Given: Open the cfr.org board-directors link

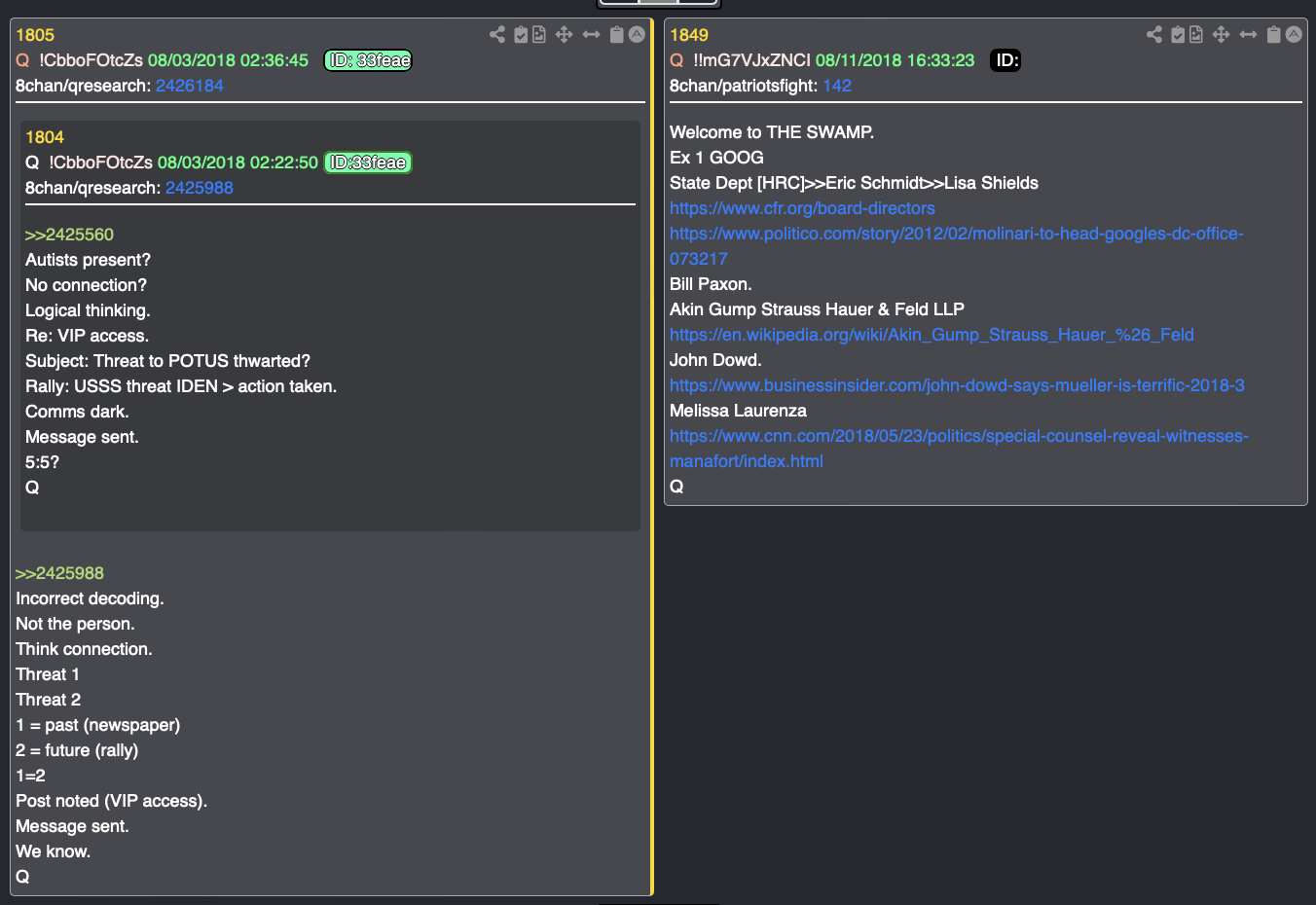Looking at the screenshot, I should 802,208.
